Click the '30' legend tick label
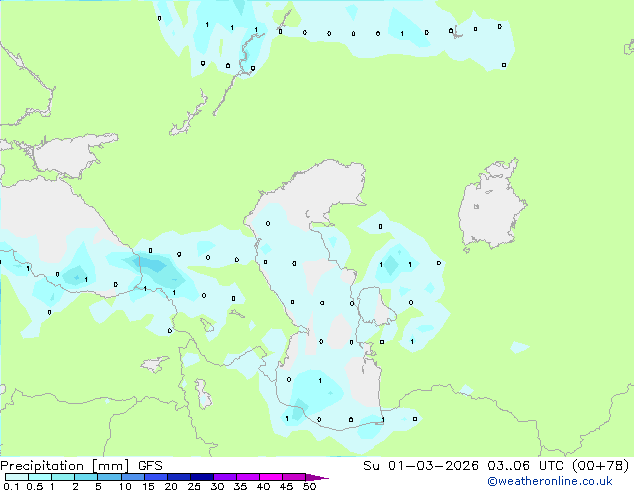 (x=217, y=486)
